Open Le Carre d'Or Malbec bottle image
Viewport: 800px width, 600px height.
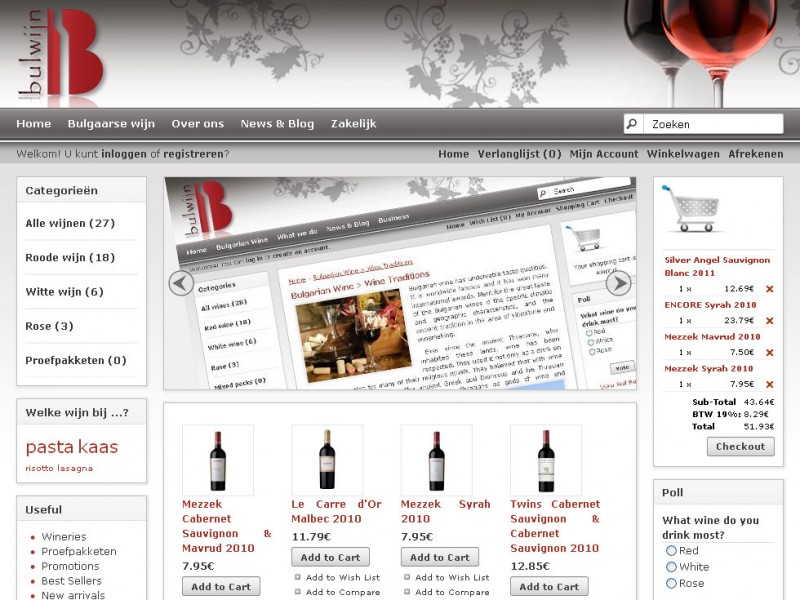[327, 460]
